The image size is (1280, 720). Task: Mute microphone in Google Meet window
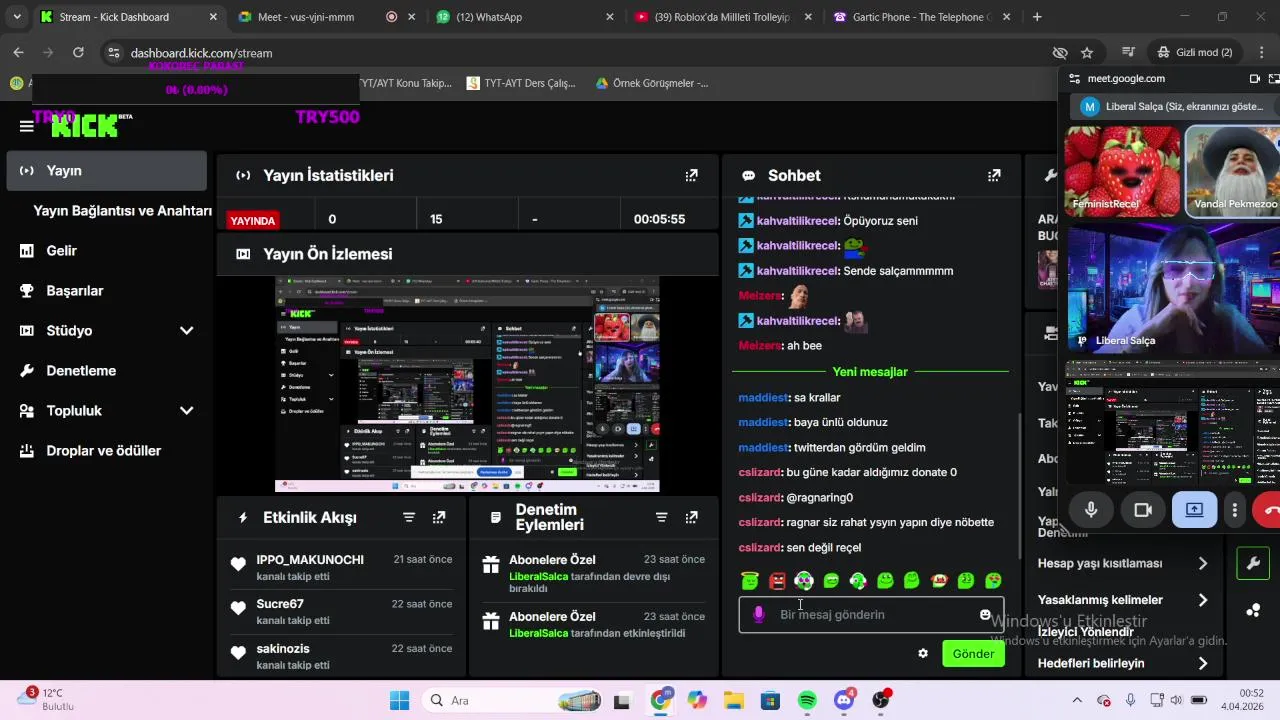pyautogui.click(x=1091, y=510)
